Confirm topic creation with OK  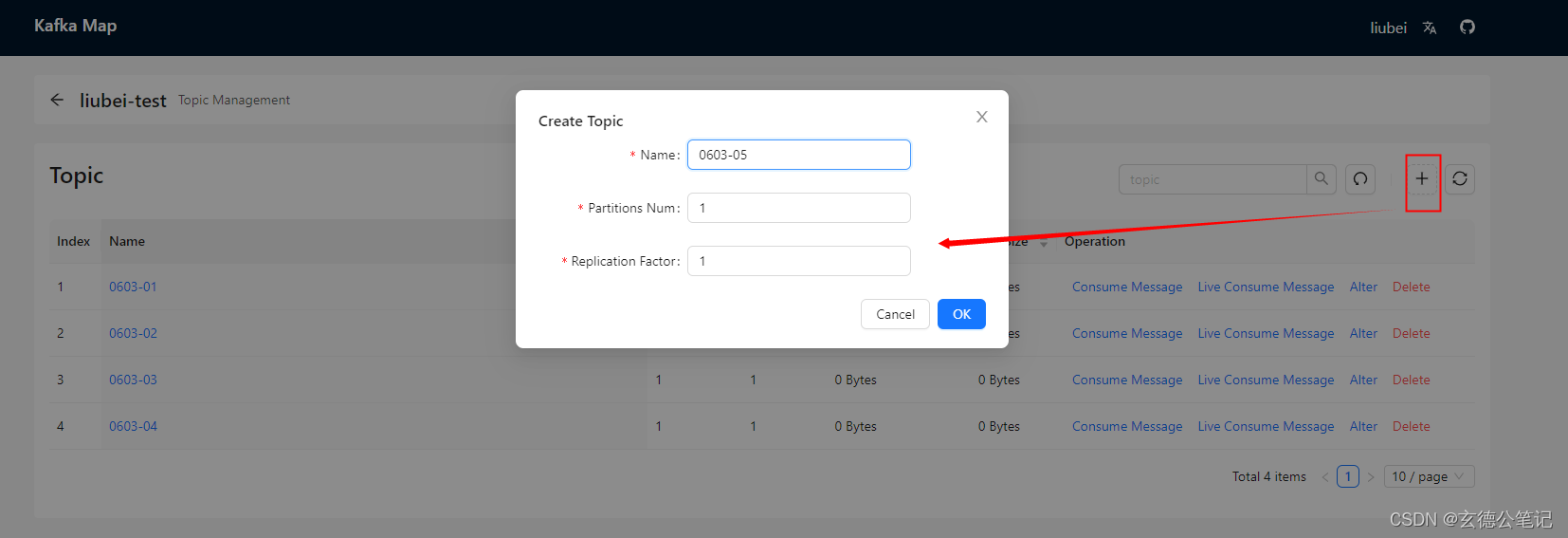(x=961, y=314)
